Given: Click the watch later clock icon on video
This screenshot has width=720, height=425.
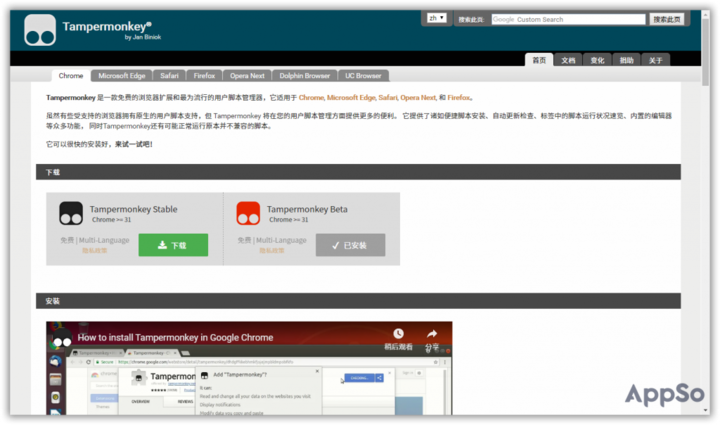Looking at the screenshot, I should pyautogui.click(x=398, y=334).
